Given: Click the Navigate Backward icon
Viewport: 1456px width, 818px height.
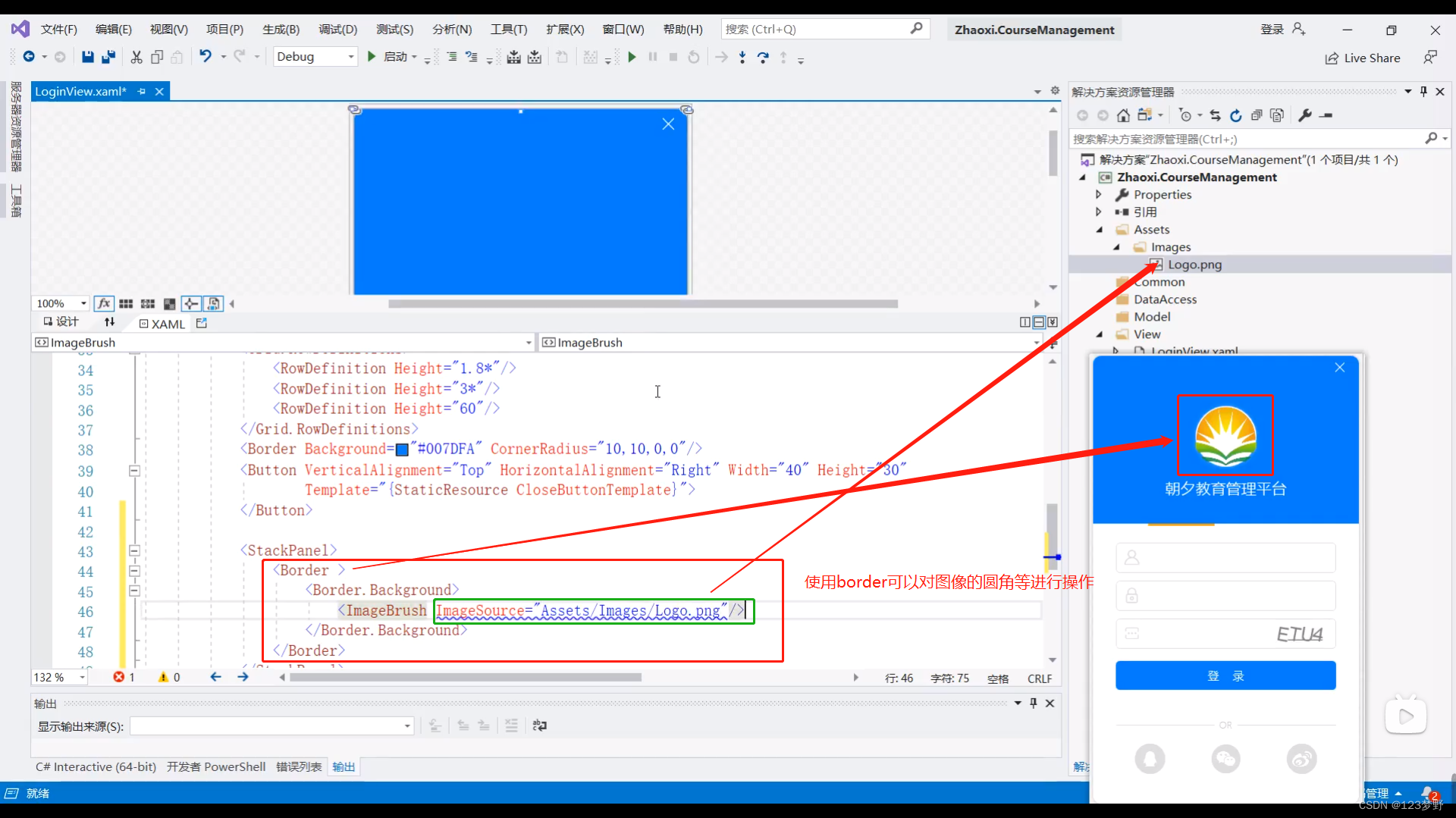Looking at the screenshot, I should coord(29,57).
